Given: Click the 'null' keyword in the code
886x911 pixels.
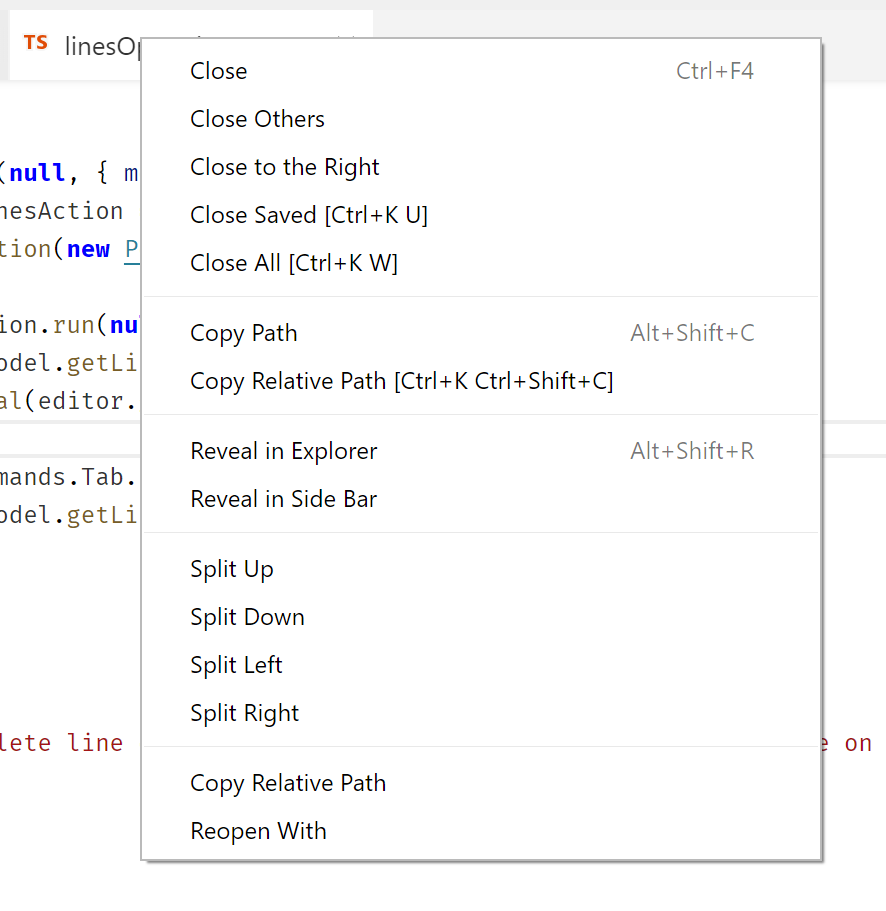Looking at the screenshot, I should (x=37, y=173).
